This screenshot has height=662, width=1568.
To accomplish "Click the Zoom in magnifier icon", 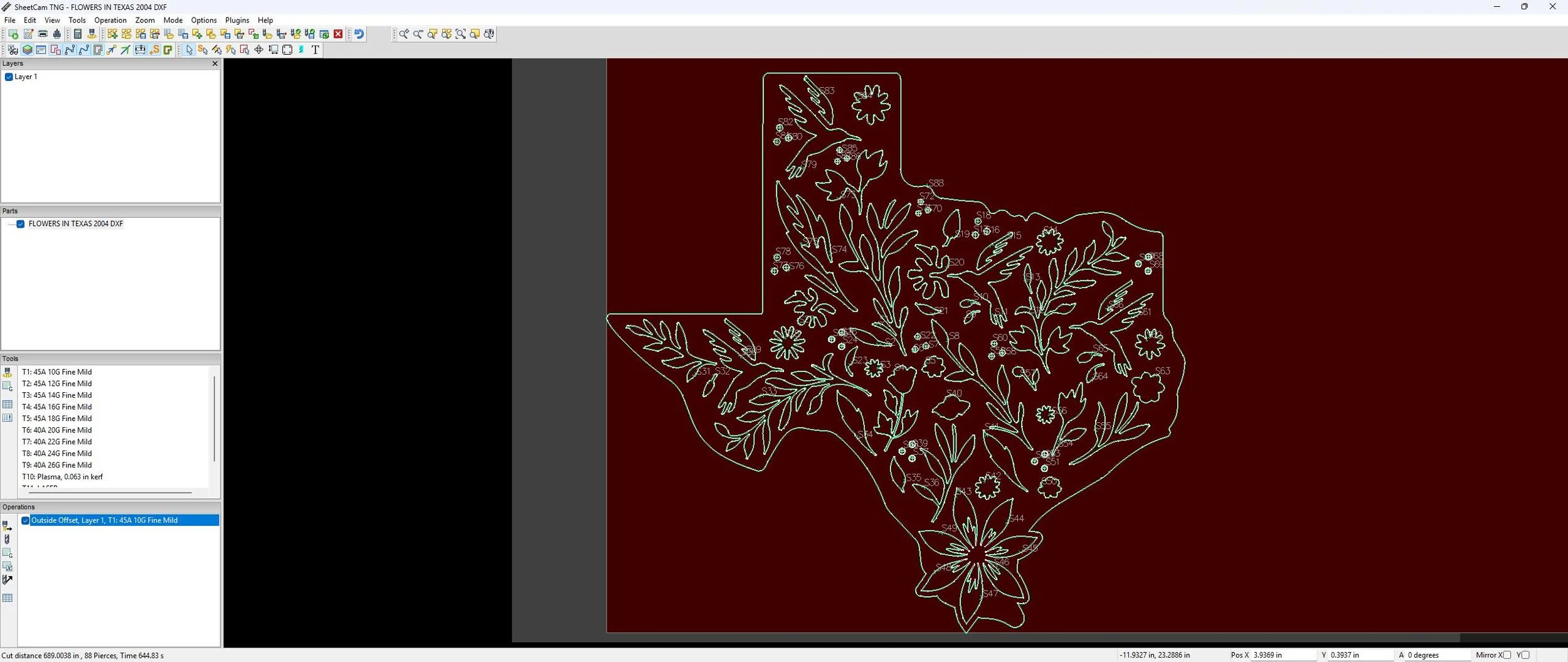I will [x=404, y=34].
